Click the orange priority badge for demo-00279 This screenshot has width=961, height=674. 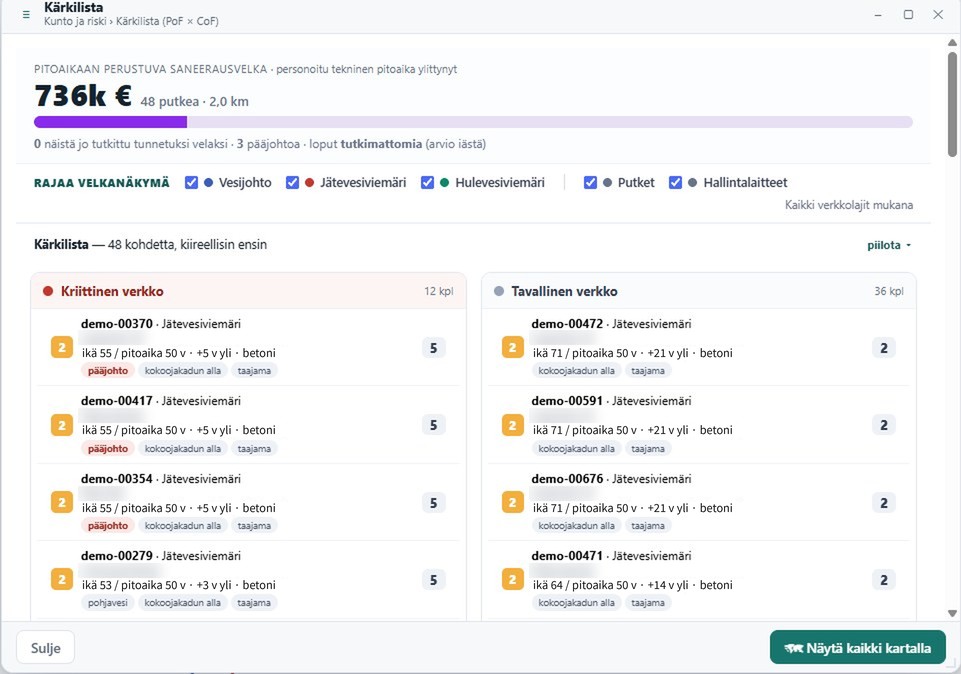point(62,579)
